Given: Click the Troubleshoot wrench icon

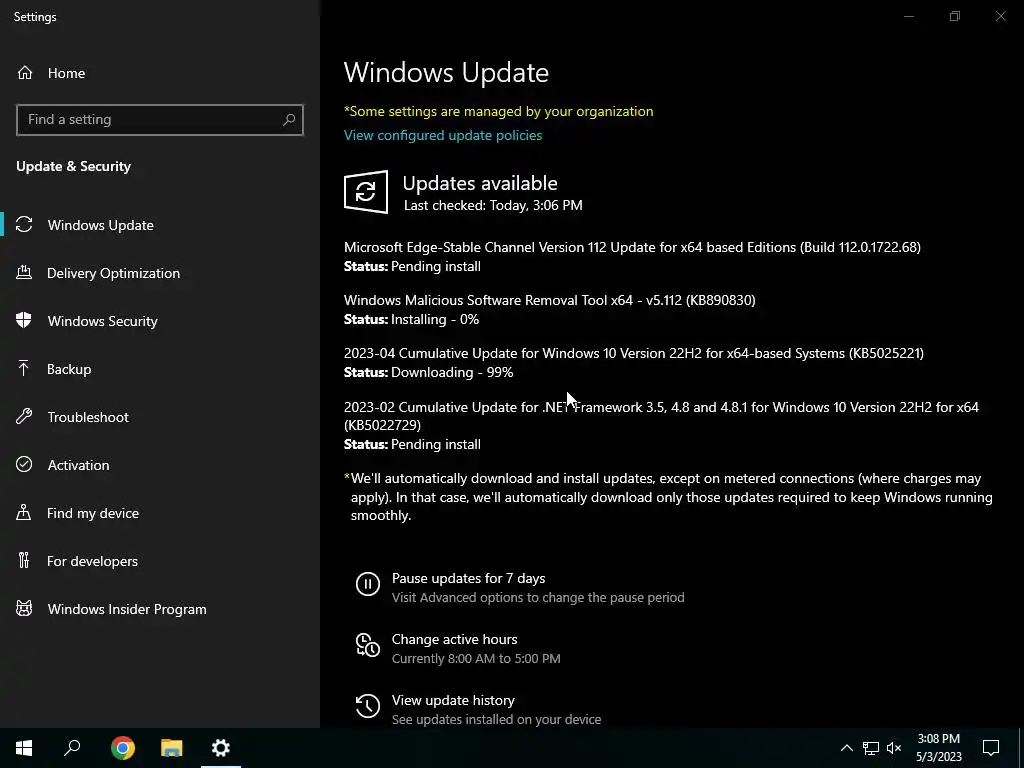Looking at the screenshot, I should [x=24, y=416].
